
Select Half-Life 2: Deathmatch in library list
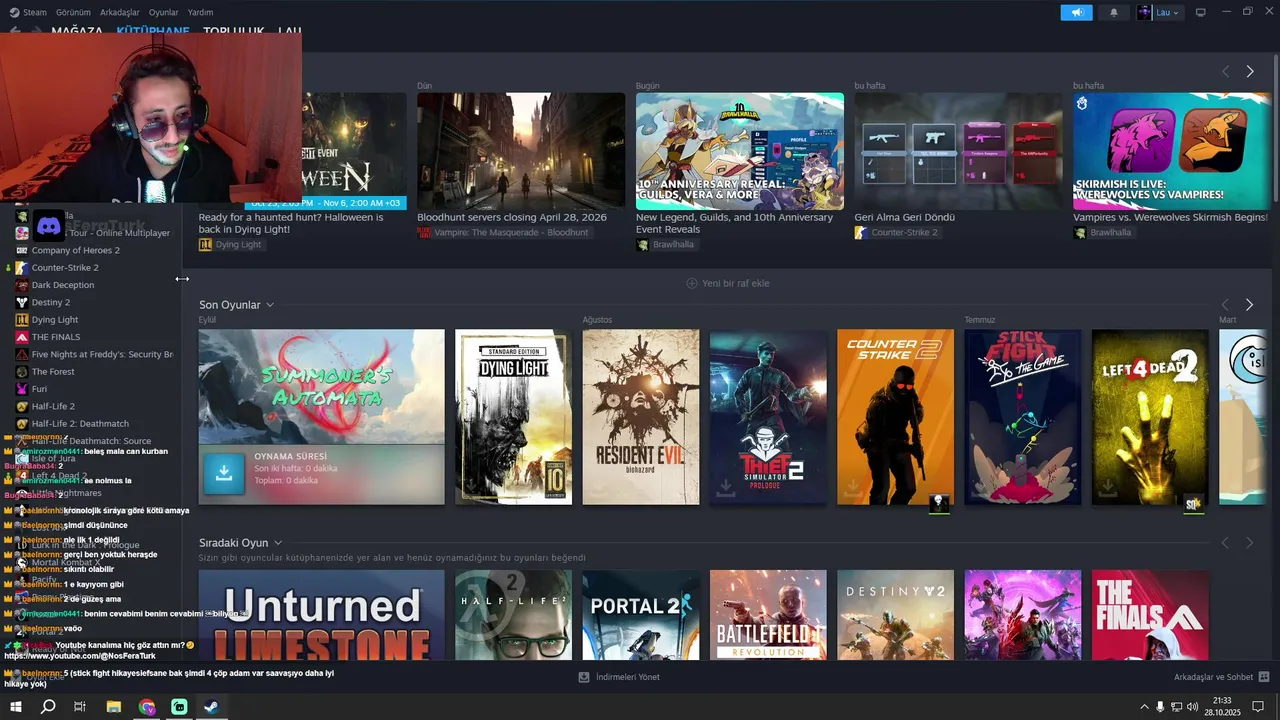[x=80, y=424]
